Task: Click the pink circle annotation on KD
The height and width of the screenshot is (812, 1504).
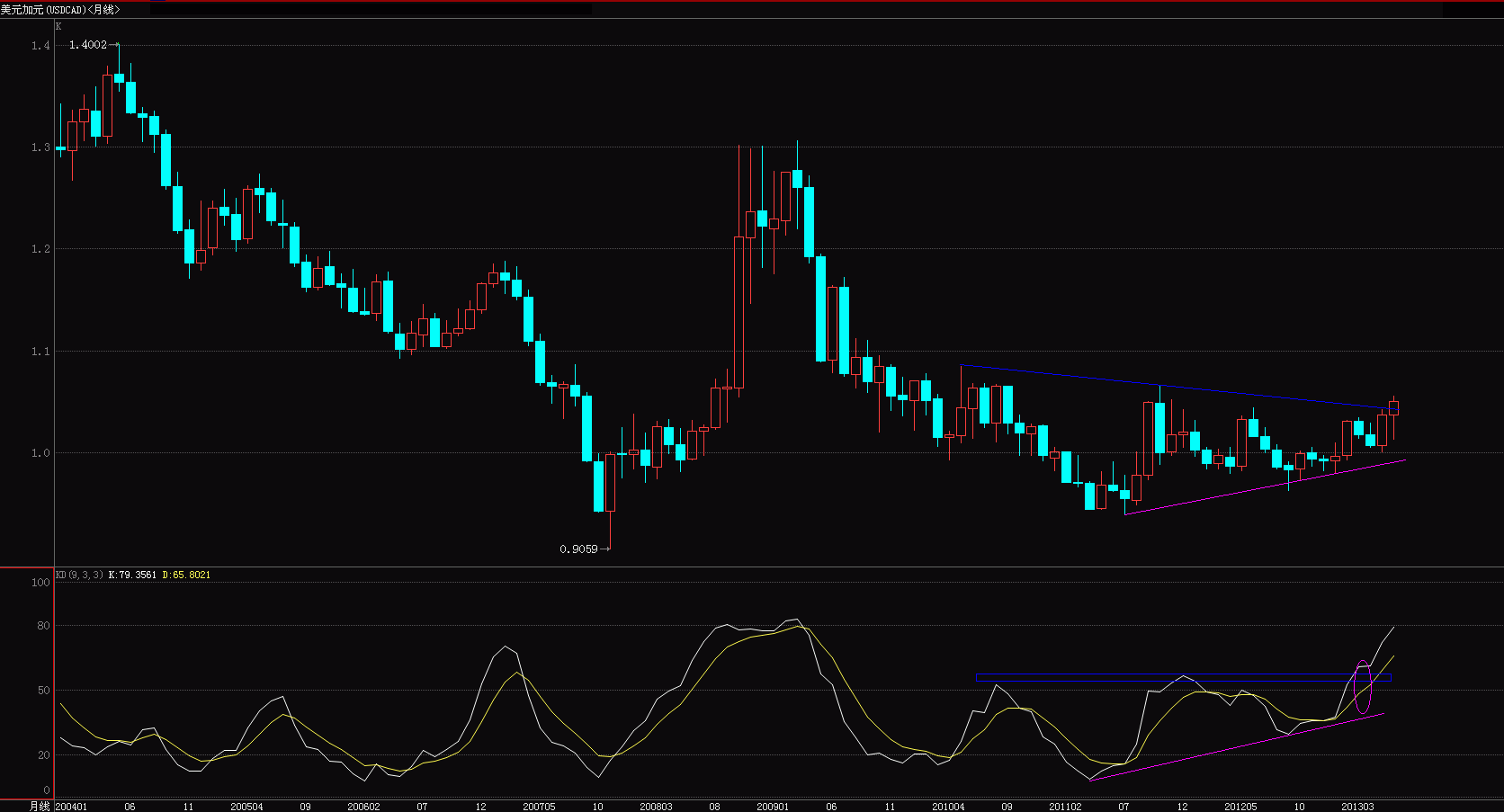Action: coord(1363,685)
